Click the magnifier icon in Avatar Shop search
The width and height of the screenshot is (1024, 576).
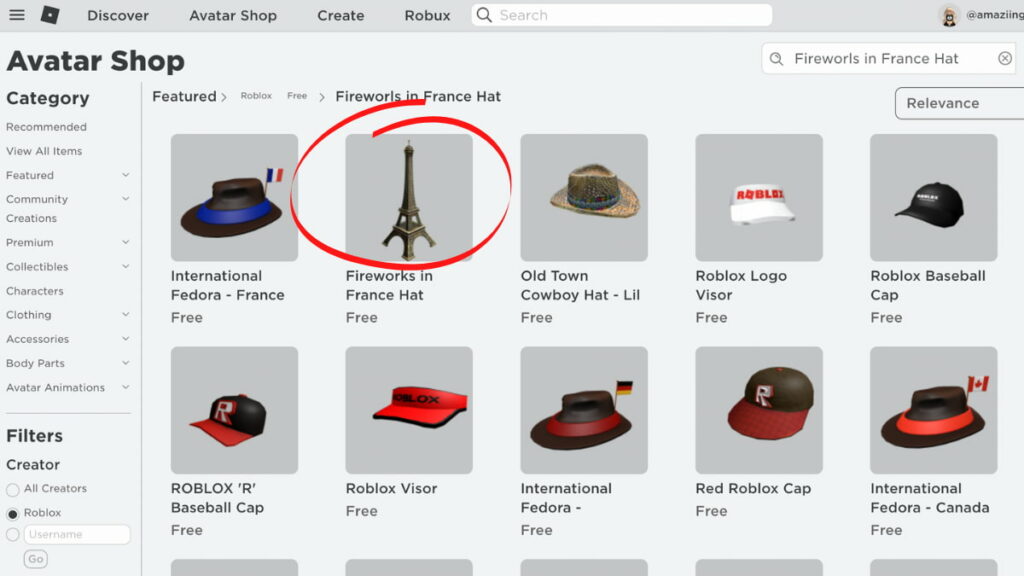[776, 59]
